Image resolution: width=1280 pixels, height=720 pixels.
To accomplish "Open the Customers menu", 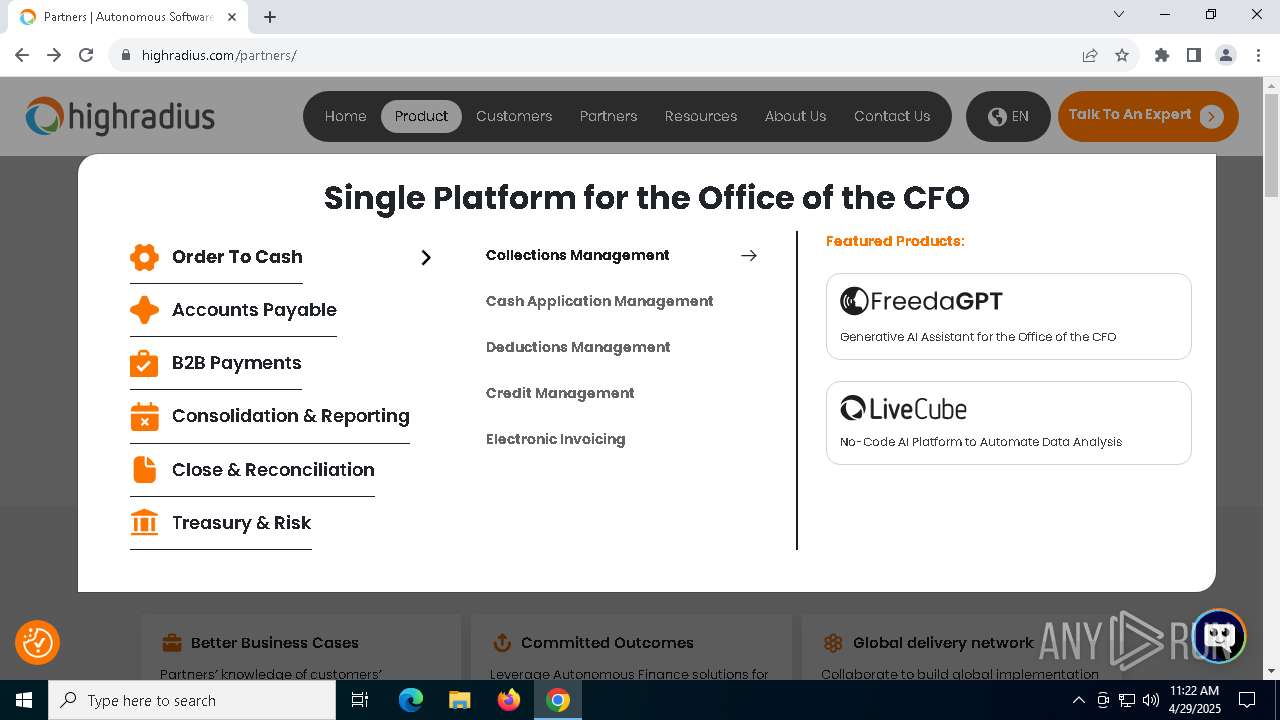I will (x=514, y=116).
